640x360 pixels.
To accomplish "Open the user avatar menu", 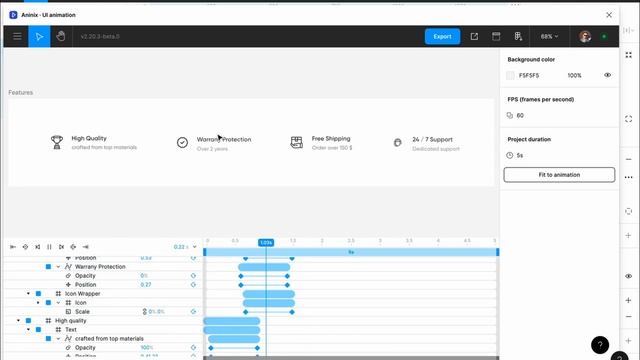I will [585, 36].
